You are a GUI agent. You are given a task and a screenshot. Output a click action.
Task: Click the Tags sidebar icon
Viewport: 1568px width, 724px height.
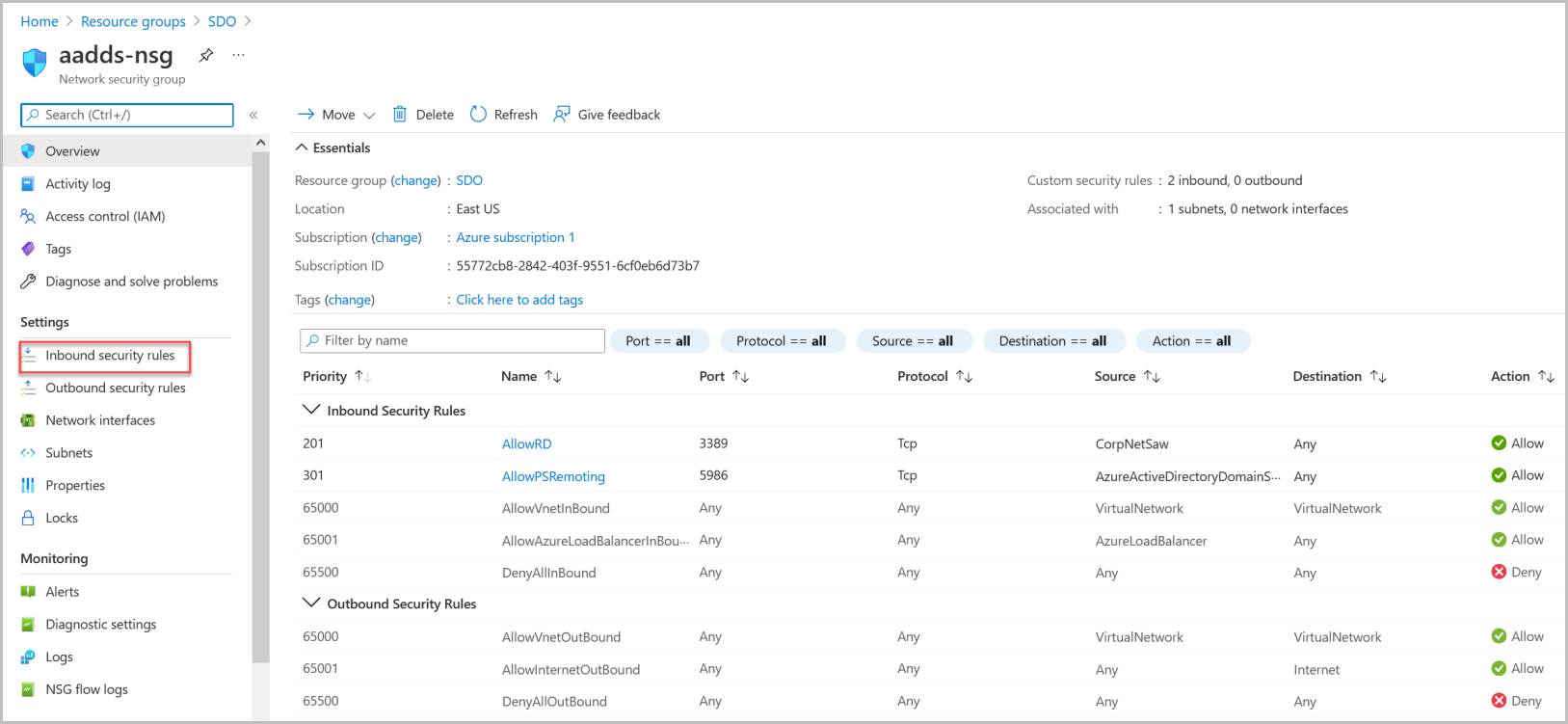pyautogui.click(x=28, y=249)
